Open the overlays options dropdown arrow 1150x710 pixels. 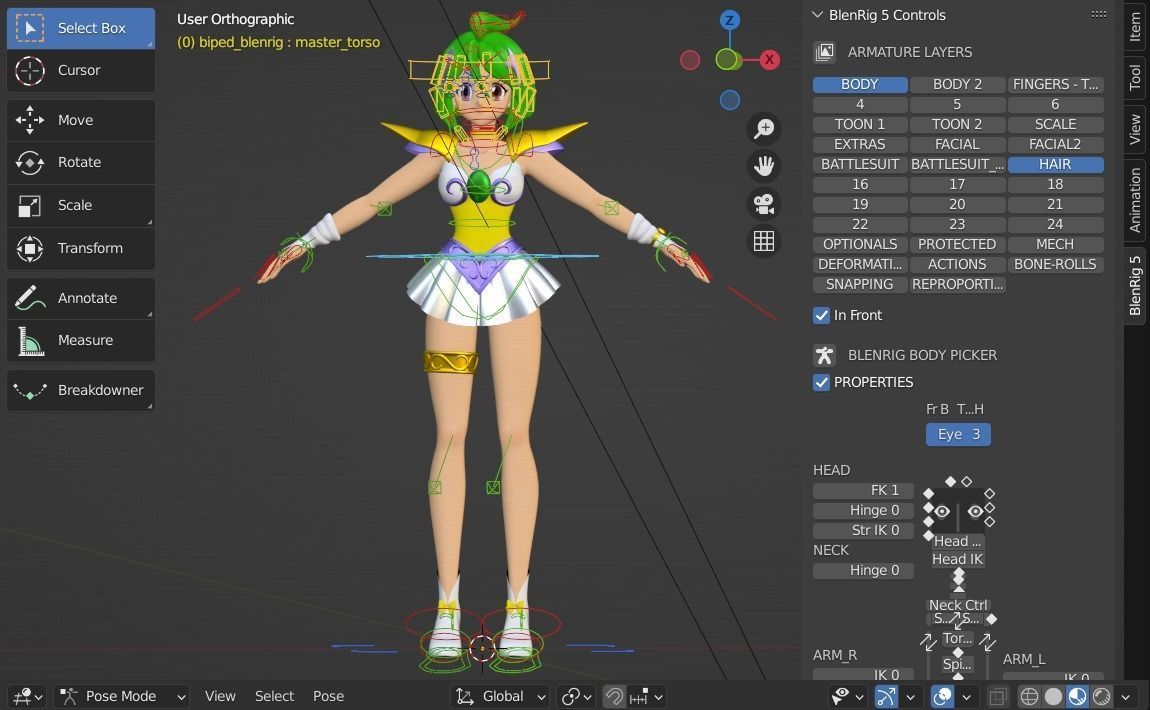(967, 697)
